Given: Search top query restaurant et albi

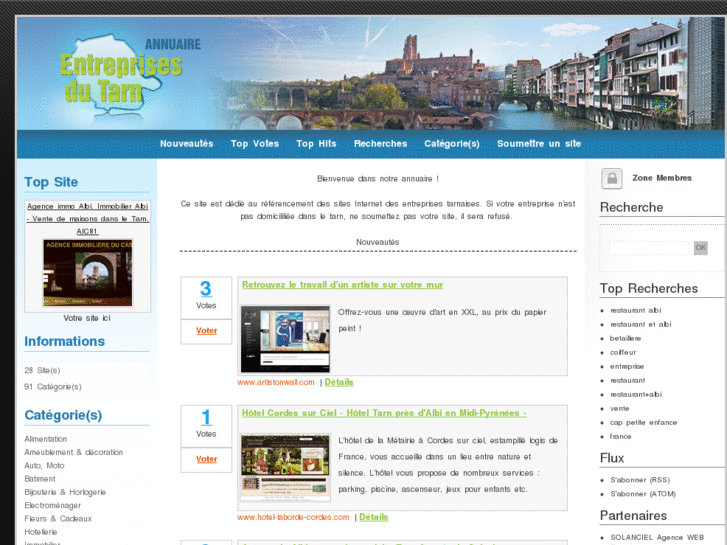Looking at the screenshot, I should [641, 324].
